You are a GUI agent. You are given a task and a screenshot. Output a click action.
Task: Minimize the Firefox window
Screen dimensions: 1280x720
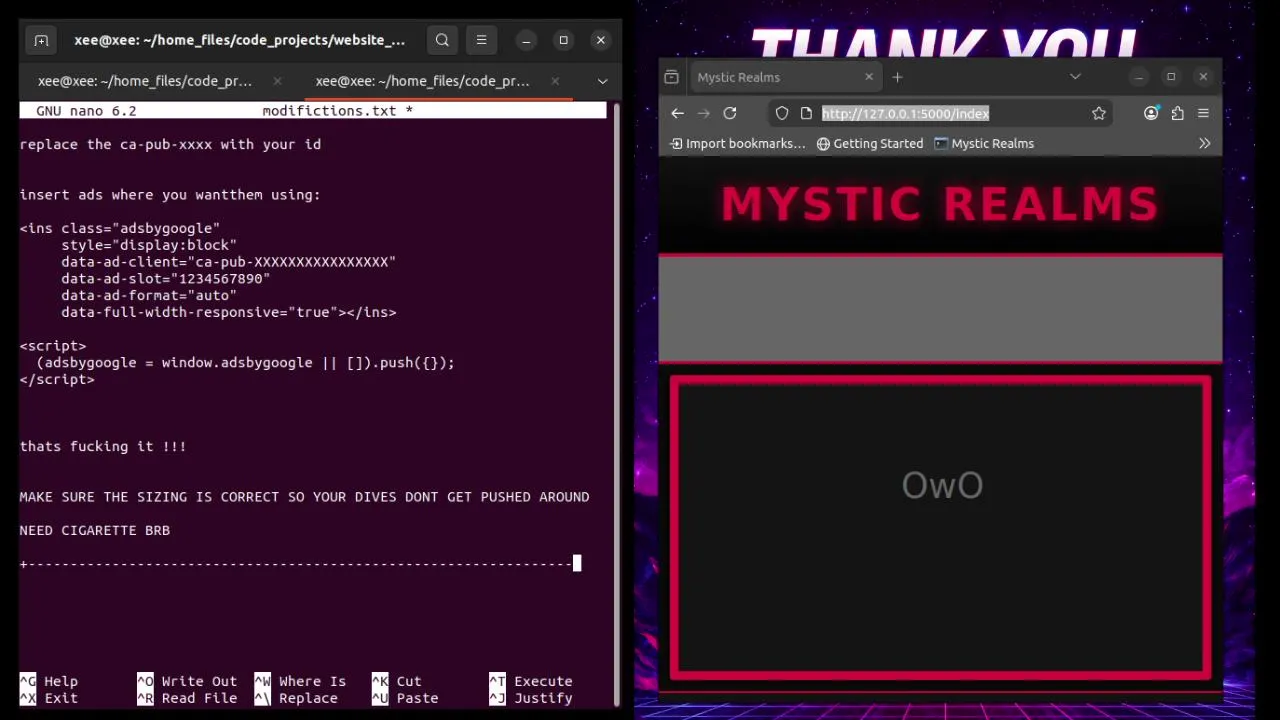point(1139,77)
